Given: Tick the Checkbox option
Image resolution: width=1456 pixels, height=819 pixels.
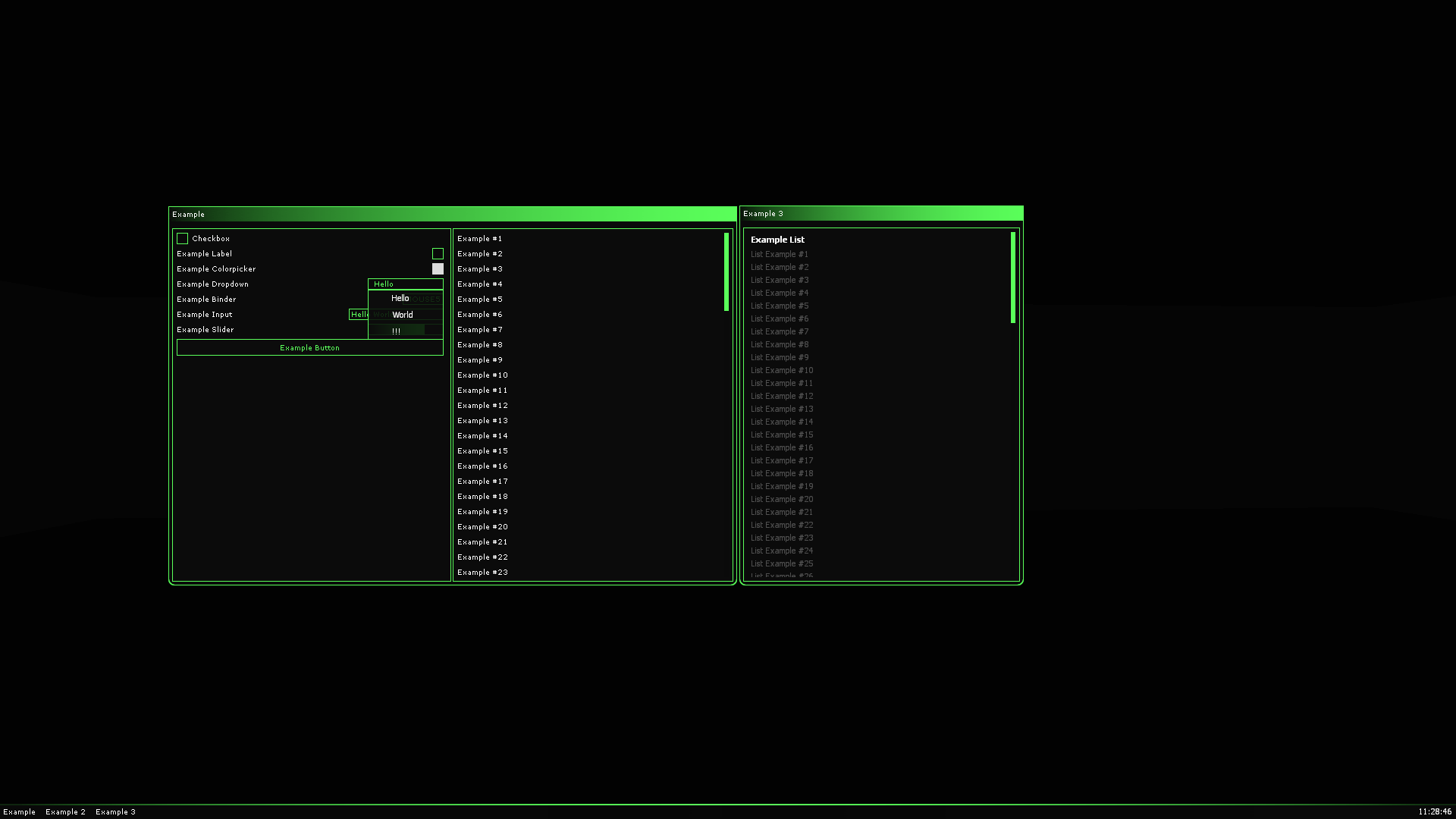Looking at the screenshot, I should pos(182,238).
